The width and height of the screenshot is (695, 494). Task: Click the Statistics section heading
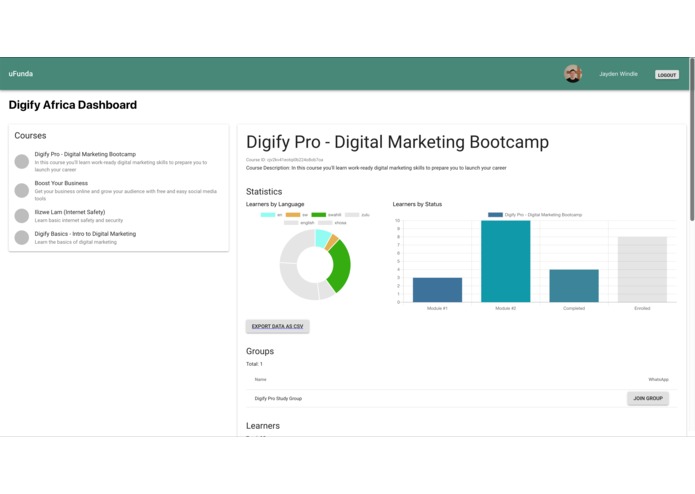coord(264,192)
